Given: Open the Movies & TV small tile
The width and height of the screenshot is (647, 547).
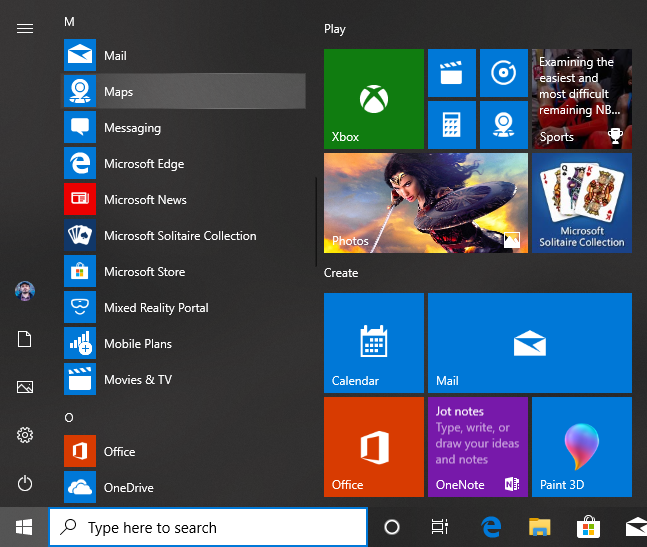Looking at the screenshot, I should point(452,73).
